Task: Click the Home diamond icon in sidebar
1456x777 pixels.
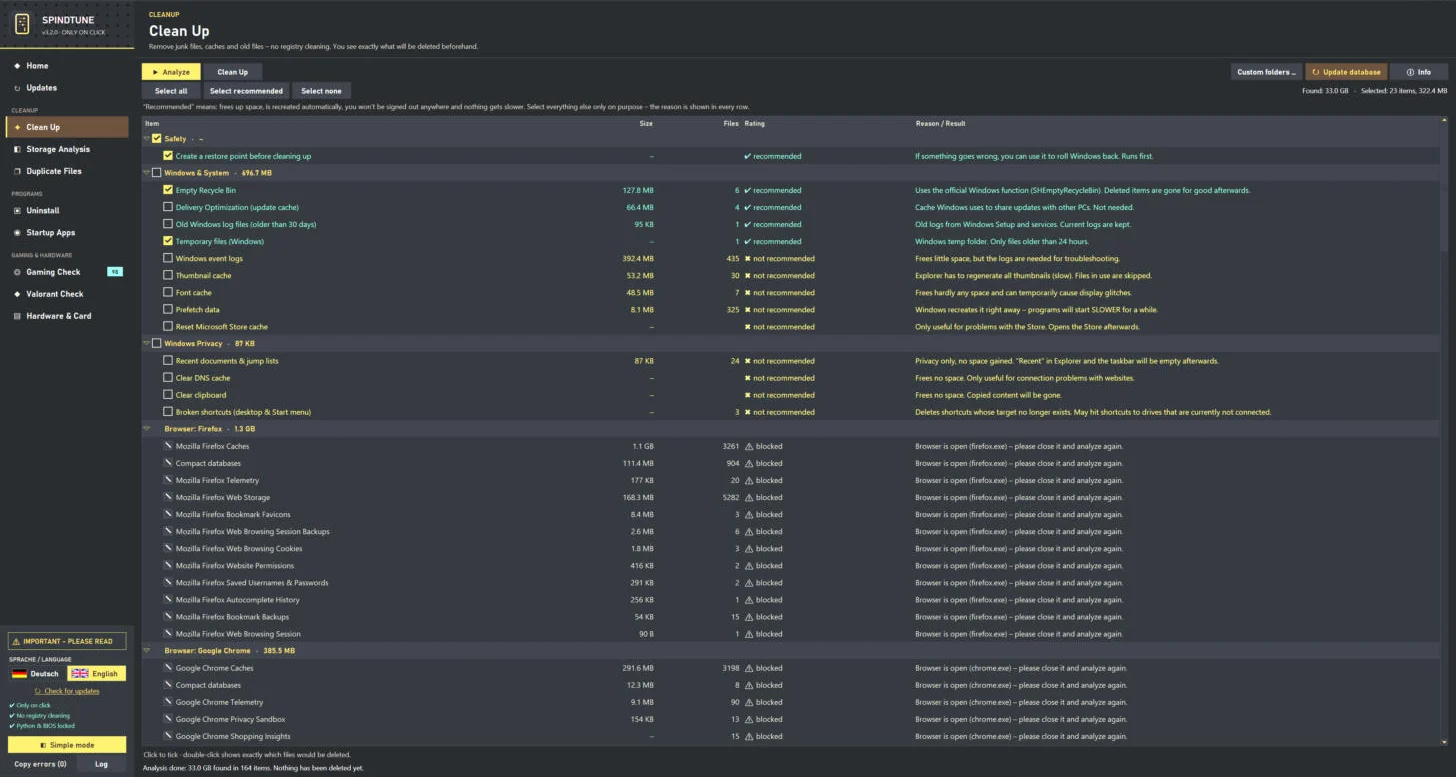Action: [17, 66]
